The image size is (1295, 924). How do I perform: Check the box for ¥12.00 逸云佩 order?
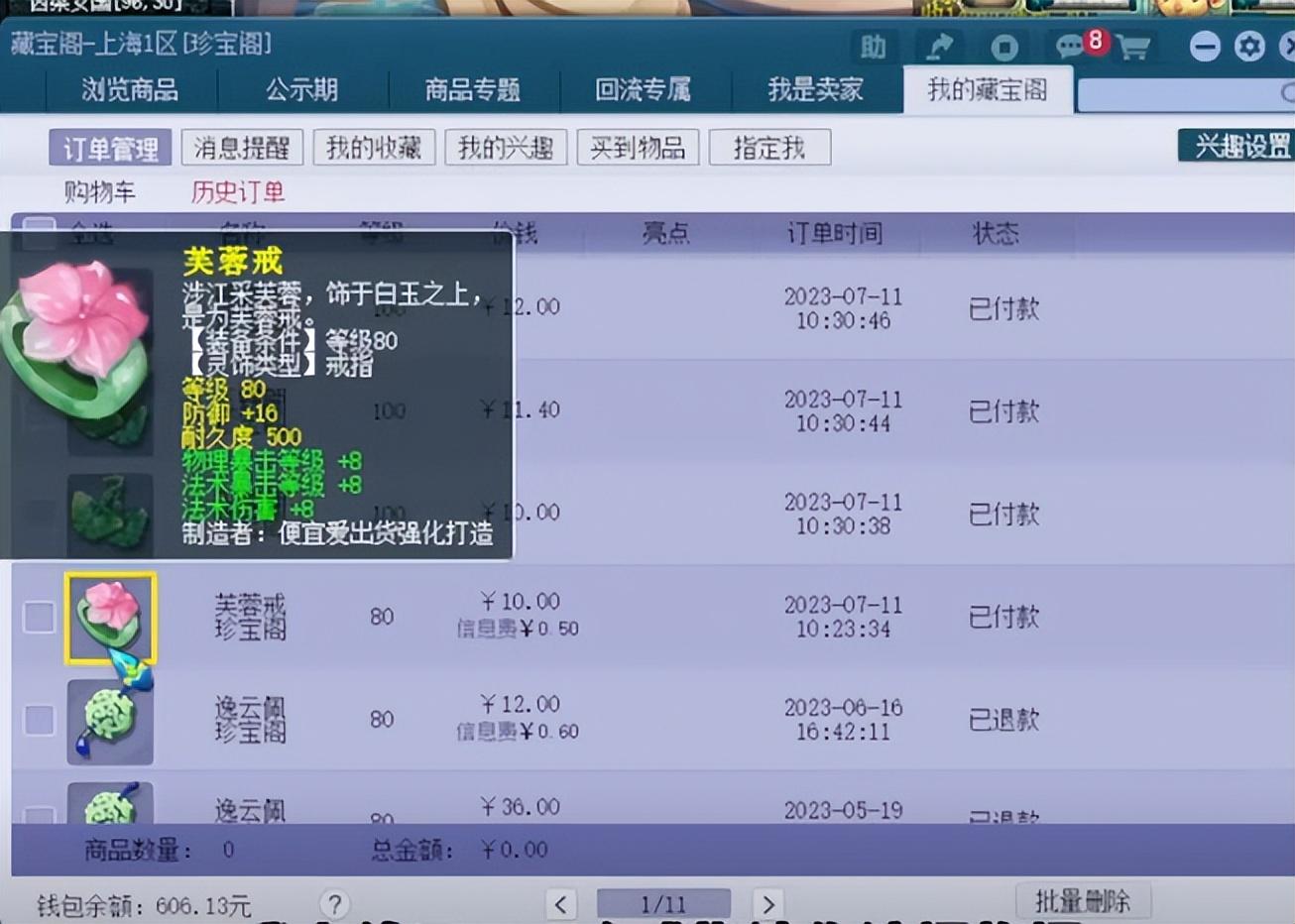[x=39, y=720]
